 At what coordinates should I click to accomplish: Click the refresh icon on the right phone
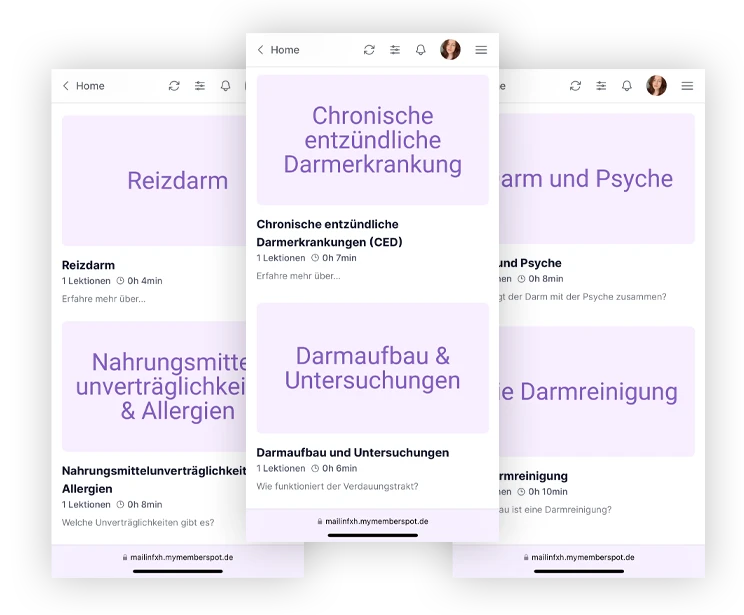pyautogui.click(x=575, y=86)
